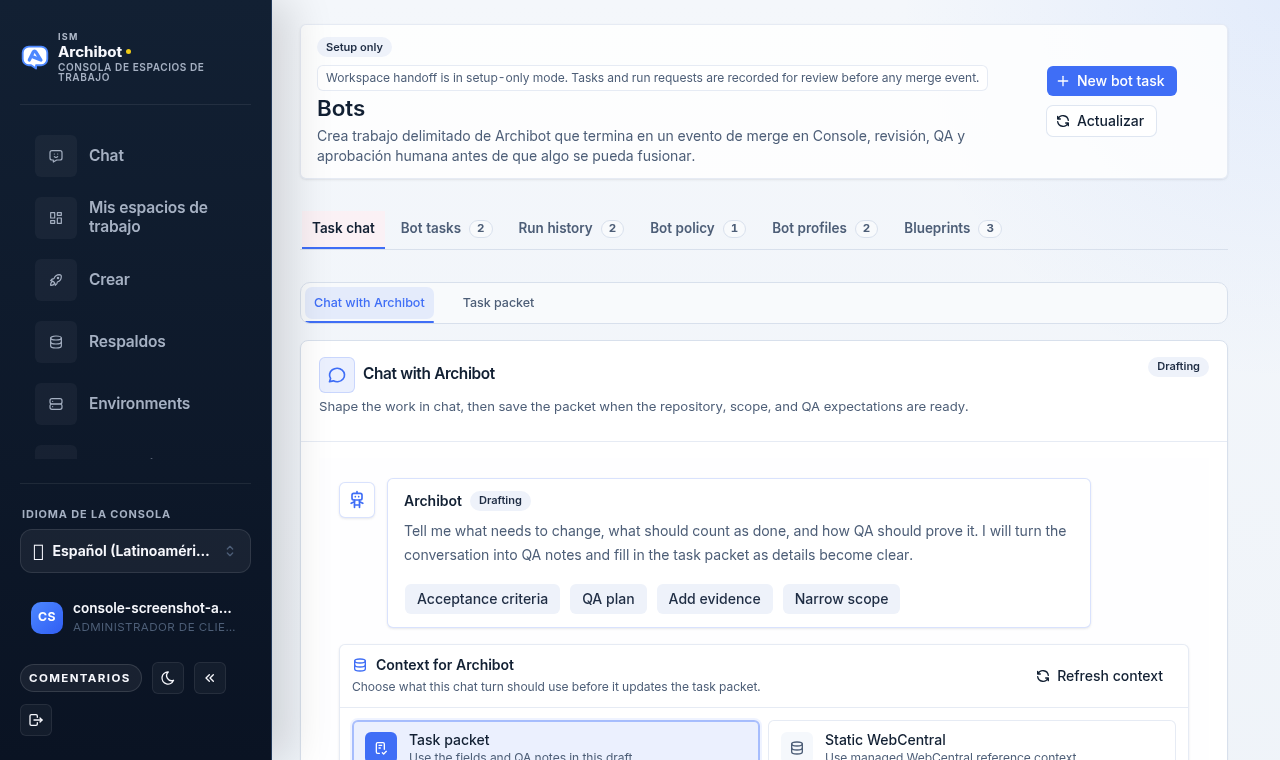Click the Context for Archibot database icon
1280x760 pixels.
click(360, 665)
